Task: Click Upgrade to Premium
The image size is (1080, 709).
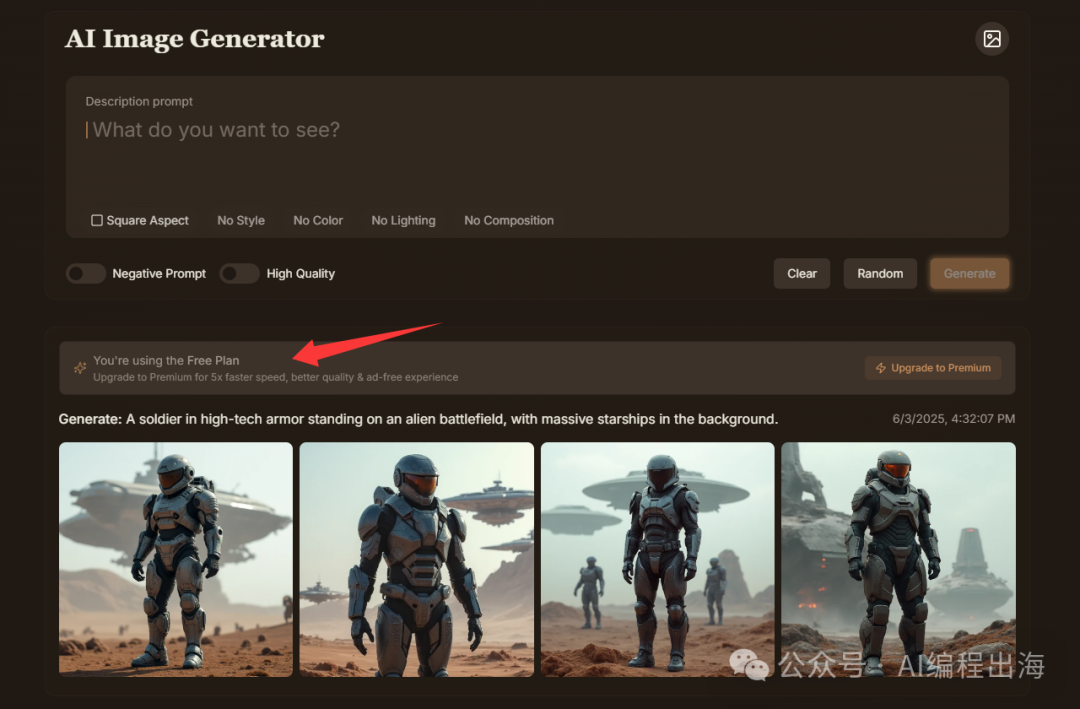Action: click(933, 368)
